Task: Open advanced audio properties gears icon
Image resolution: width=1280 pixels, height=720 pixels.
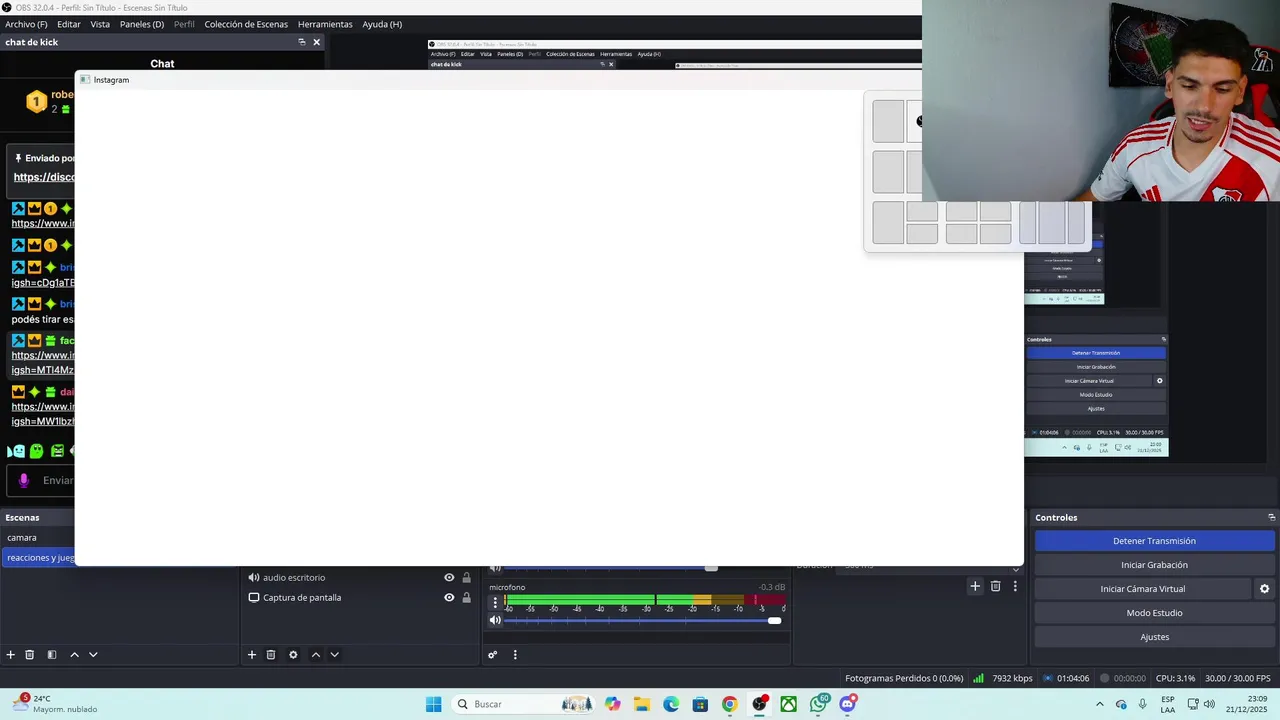Action: coord(493,655)
